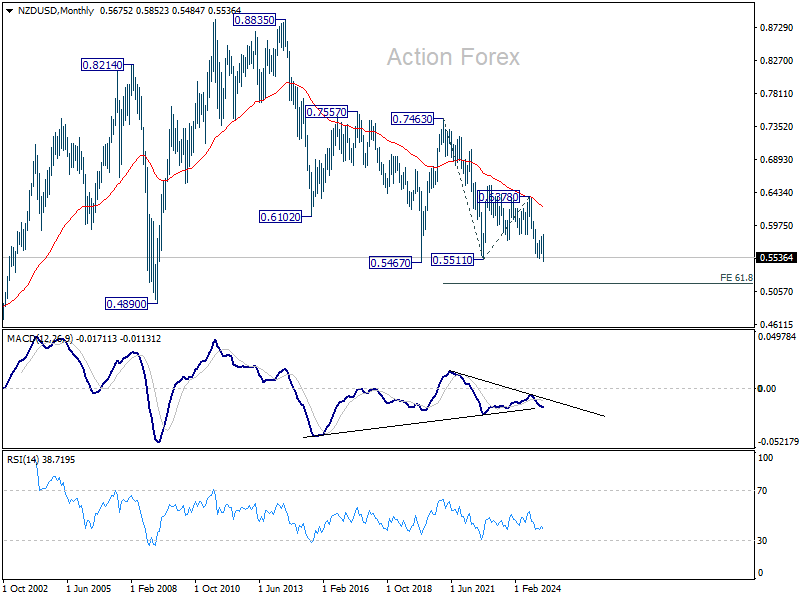Select the FE 61.8 projection line label
Viewport: 800px width, 600px height.
click(736, 278)
